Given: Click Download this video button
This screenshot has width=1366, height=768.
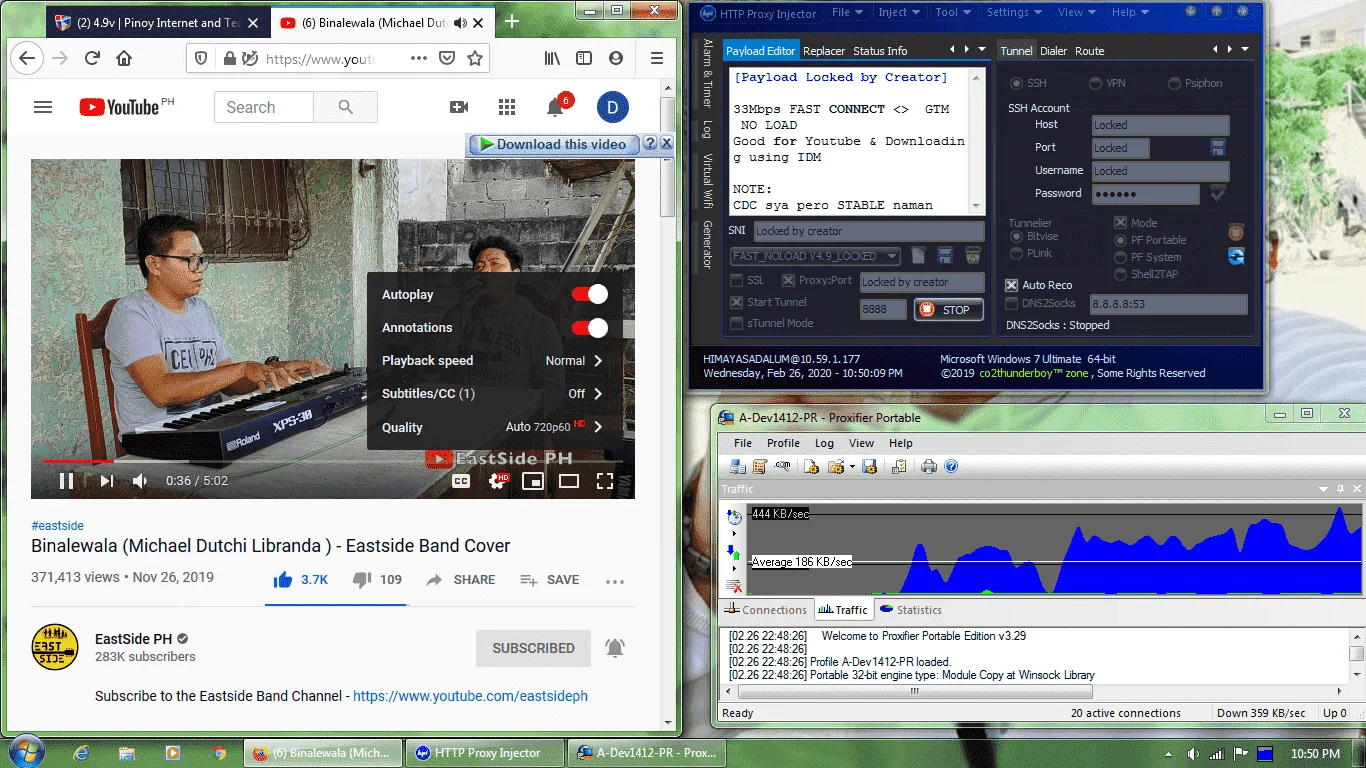Looking at the screenshot, I should coord(553,144).
